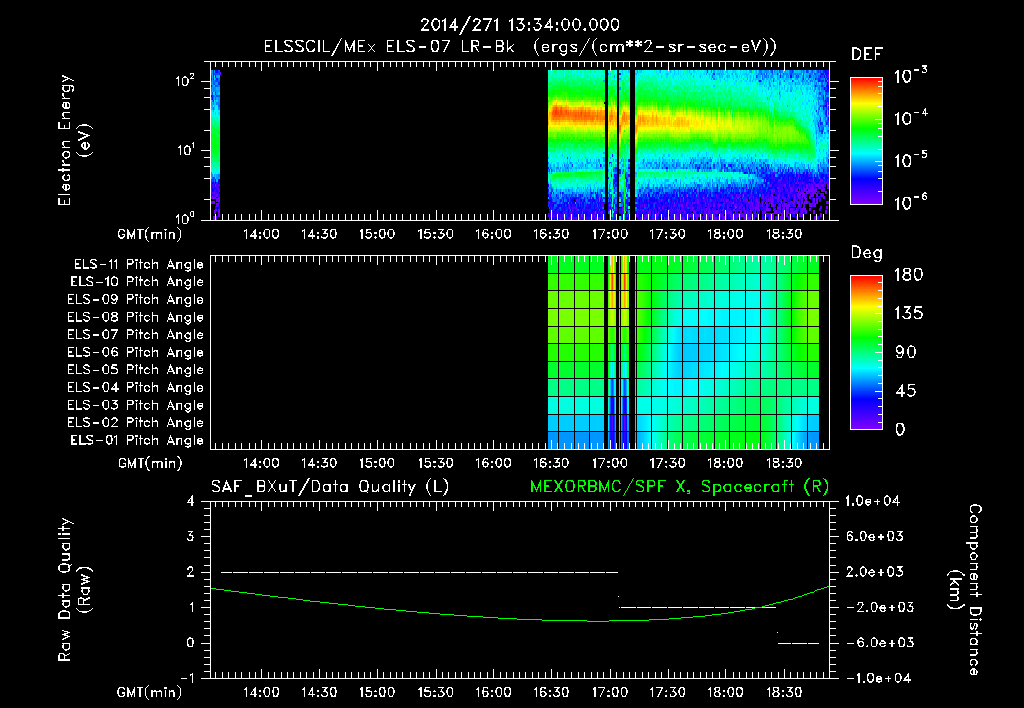Select the ELS-09 Pitch Angle row label
1024x708 pixels.
136,300
